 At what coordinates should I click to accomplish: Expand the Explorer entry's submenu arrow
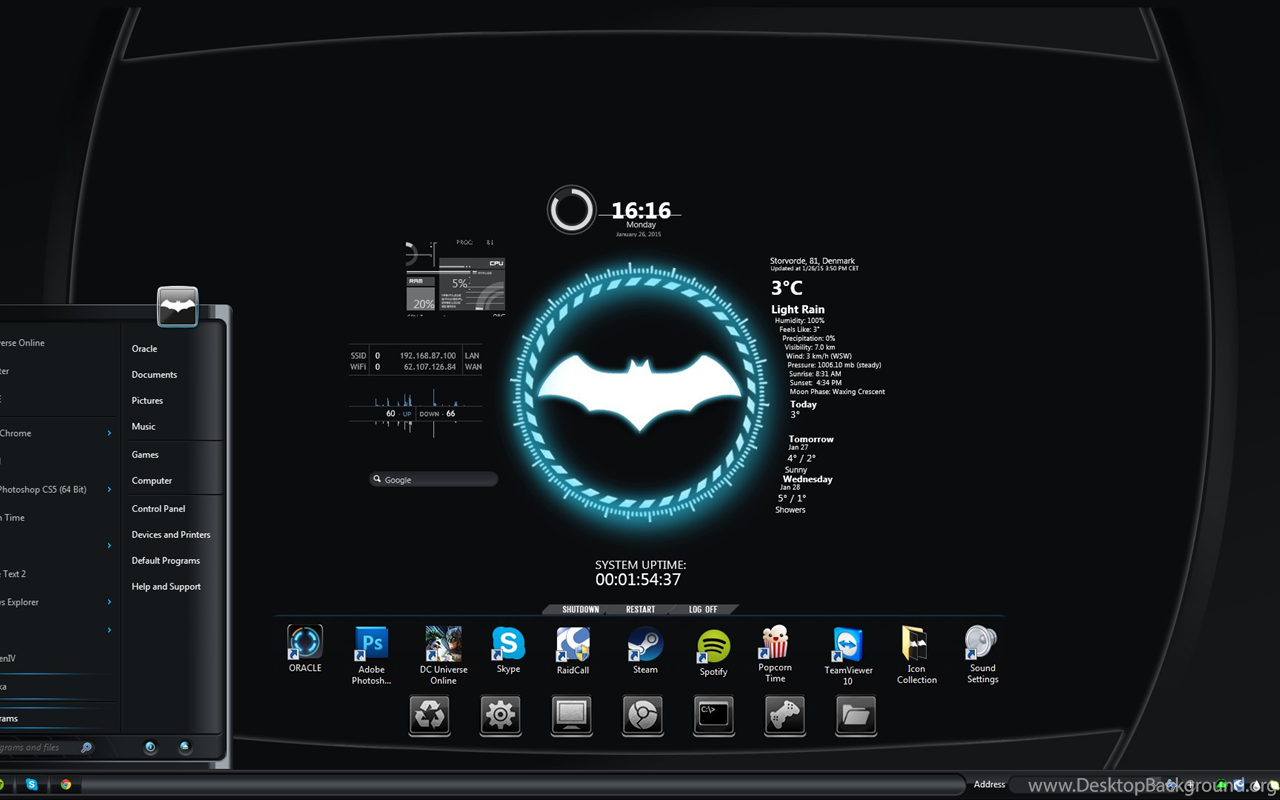pos(109,602)
